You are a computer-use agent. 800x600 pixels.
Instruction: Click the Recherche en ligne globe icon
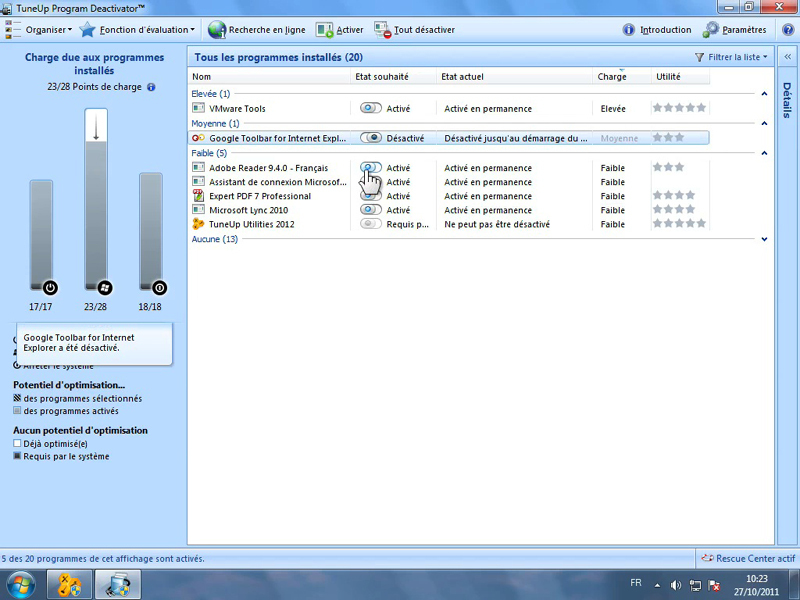click(217, 30)
